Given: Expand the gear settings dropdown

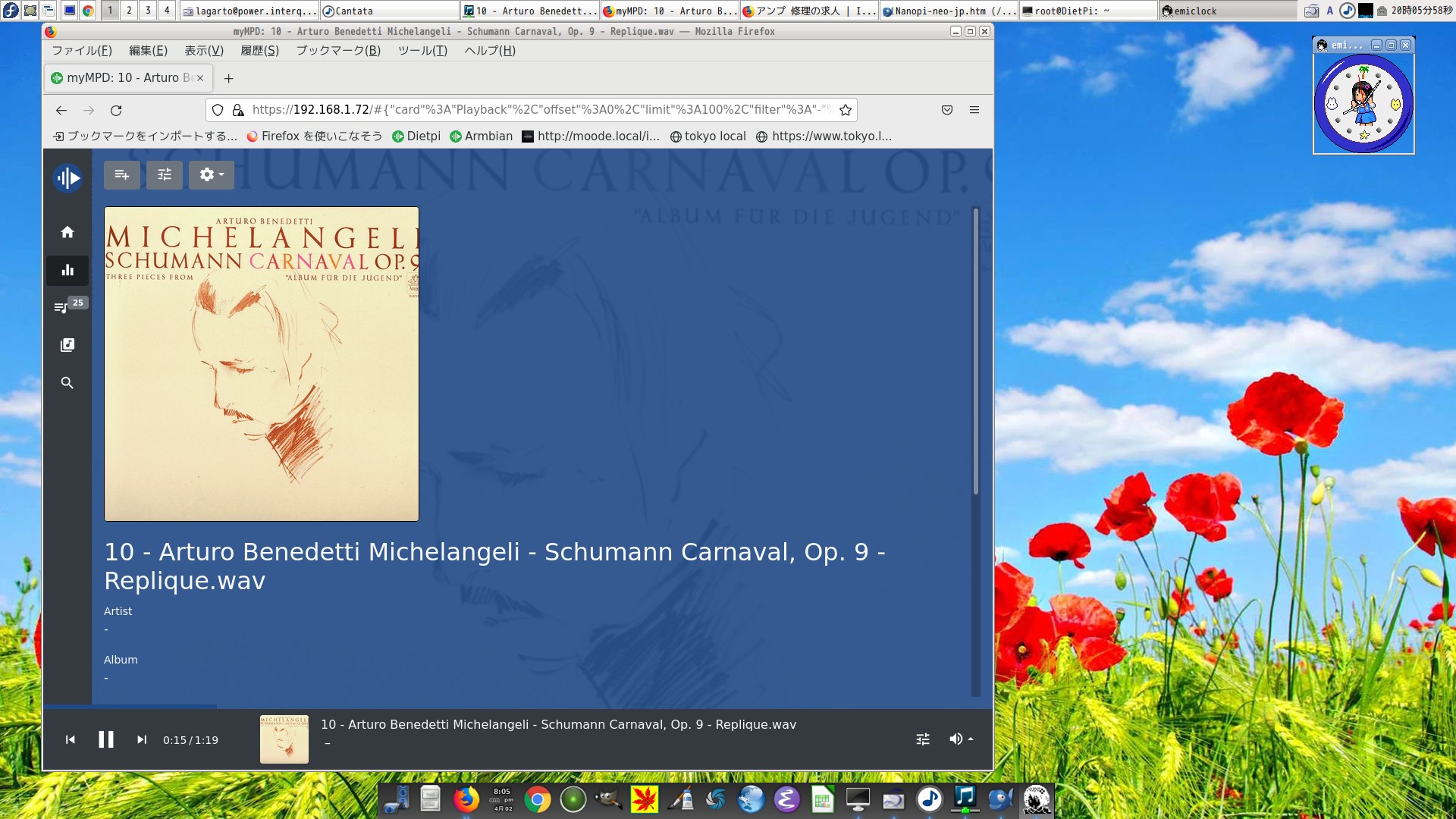Looking at the screenshot, I should (x=212, y=175).
